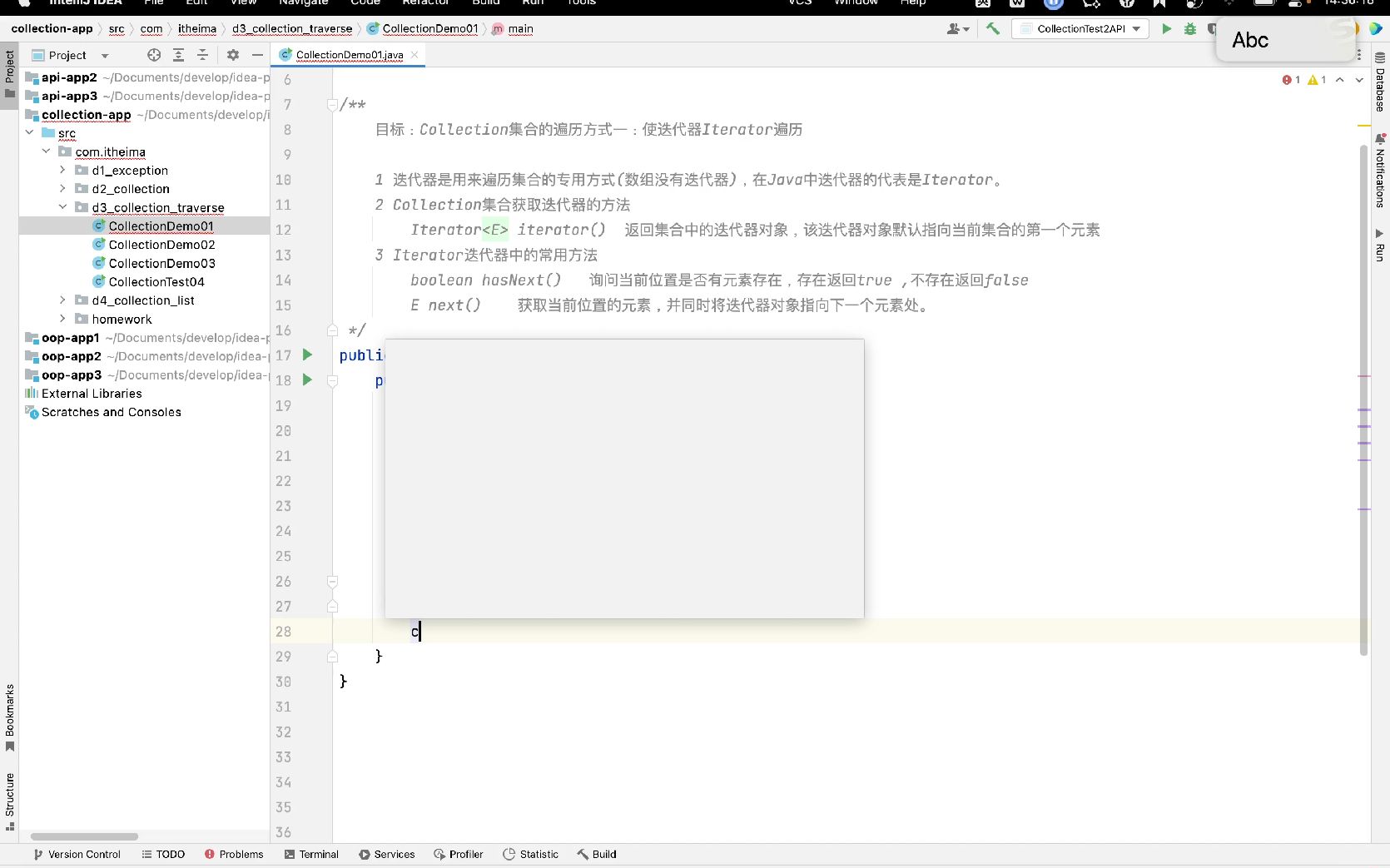The width and height of the screenshot is (1390, 868).
Task: Click main method in the breadcrumb bar
Action: pos(514,28)
